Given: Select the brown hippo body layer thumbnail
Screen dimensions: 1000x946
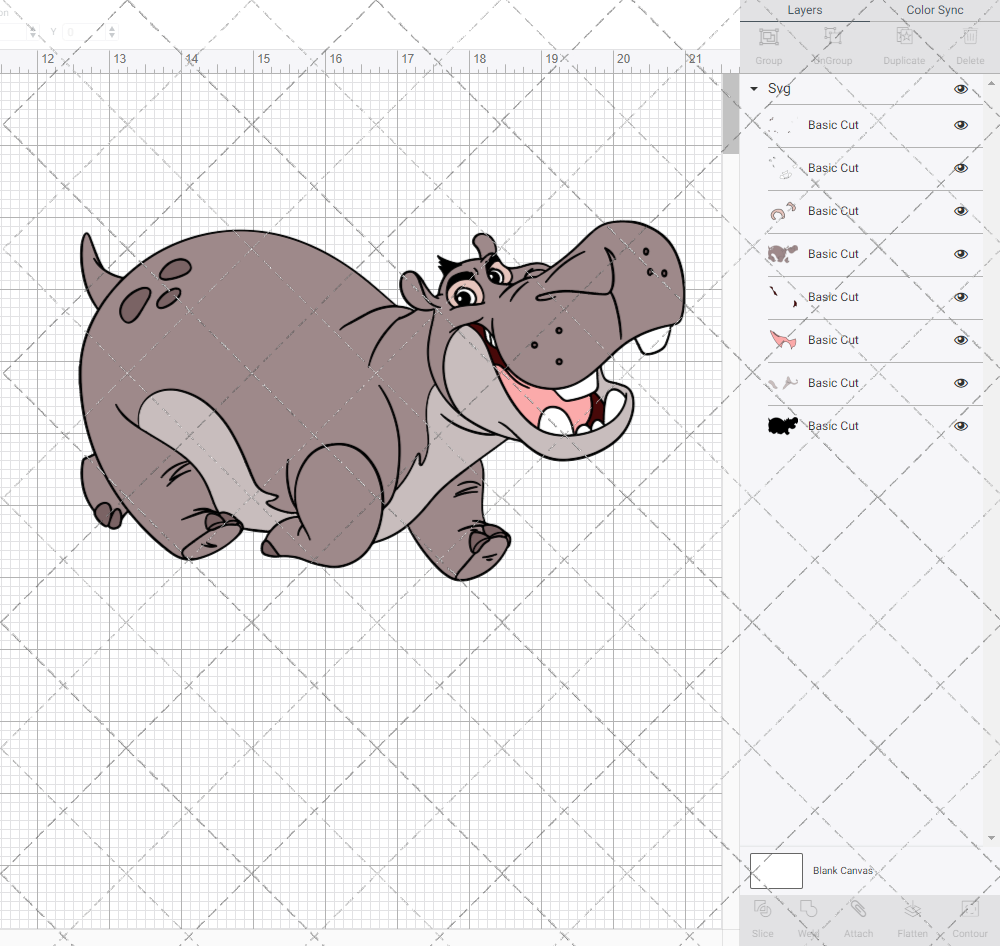Looking at the screenshot, I should (x=783, y=253).
